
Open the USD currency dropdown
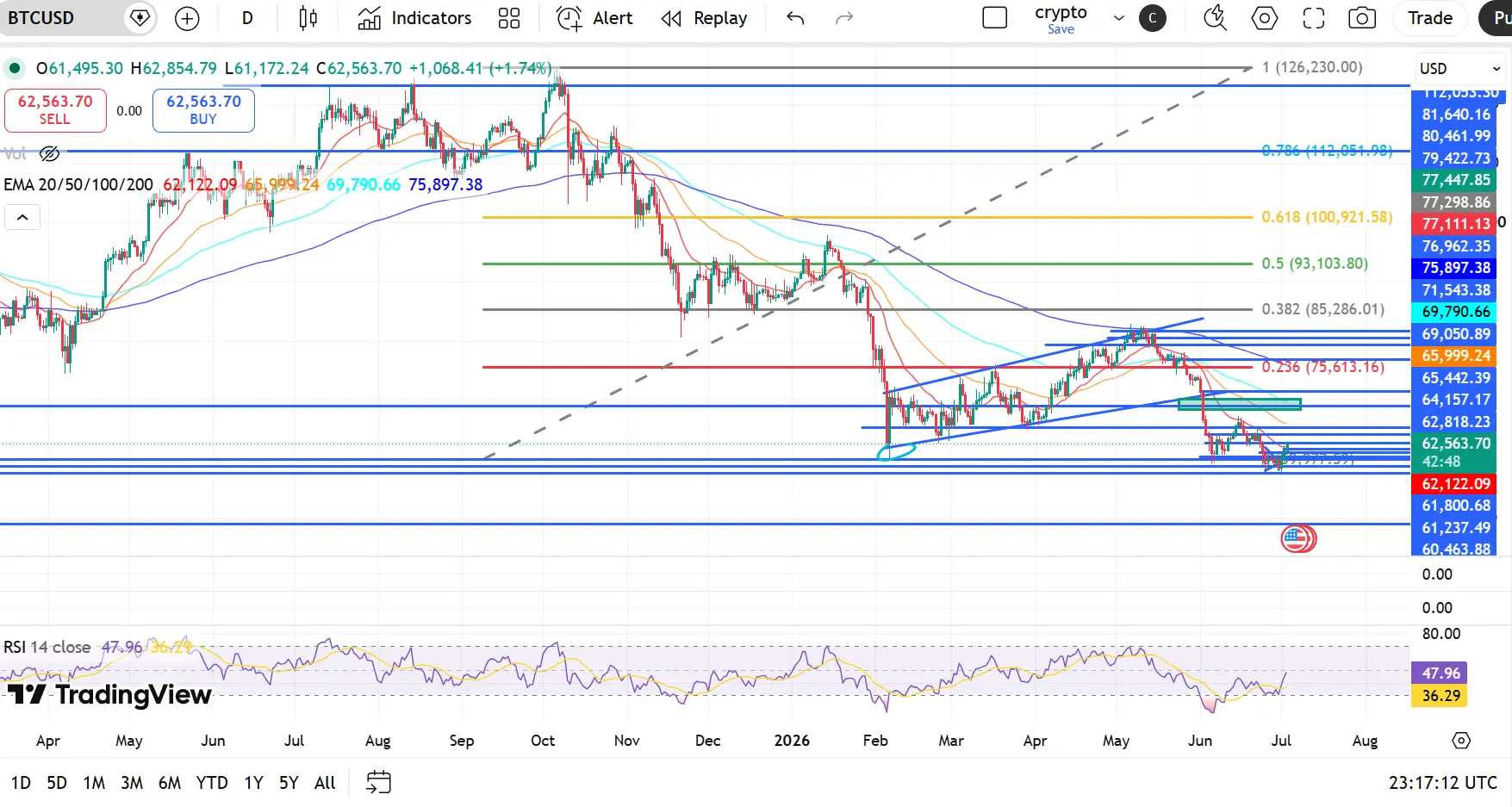coord(1460,69)
